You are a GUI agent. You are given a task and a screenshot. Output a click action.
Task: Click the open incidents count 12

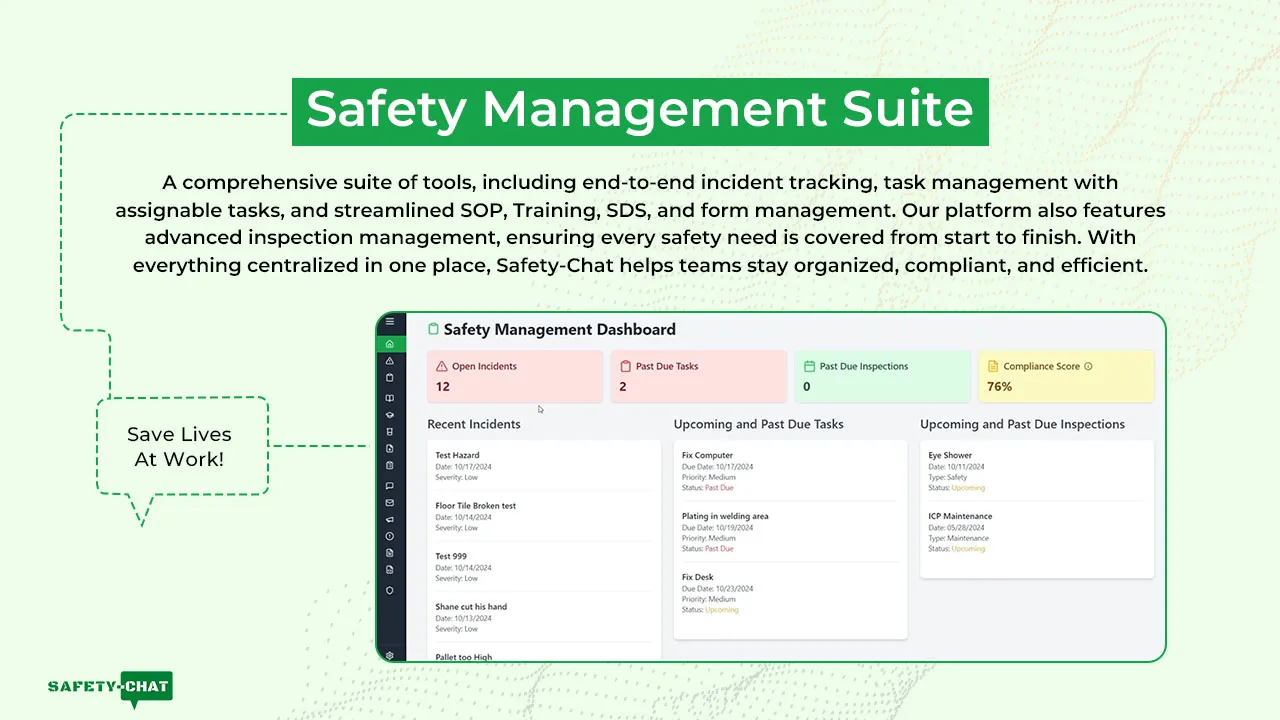(x=443, y=386)
